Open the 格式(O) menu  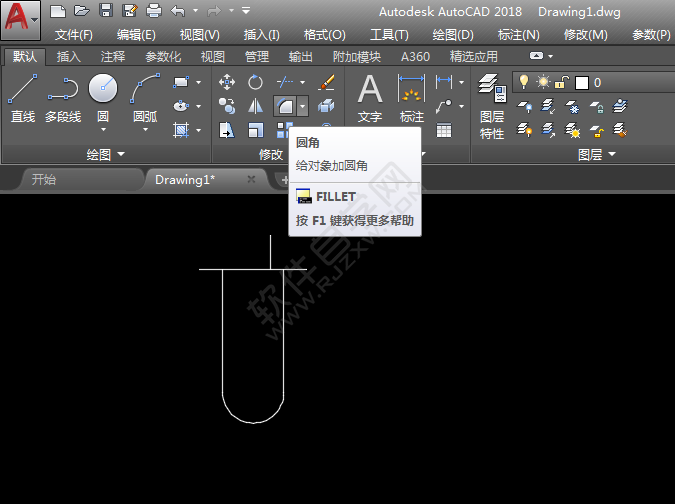click(x=324, y=34)
